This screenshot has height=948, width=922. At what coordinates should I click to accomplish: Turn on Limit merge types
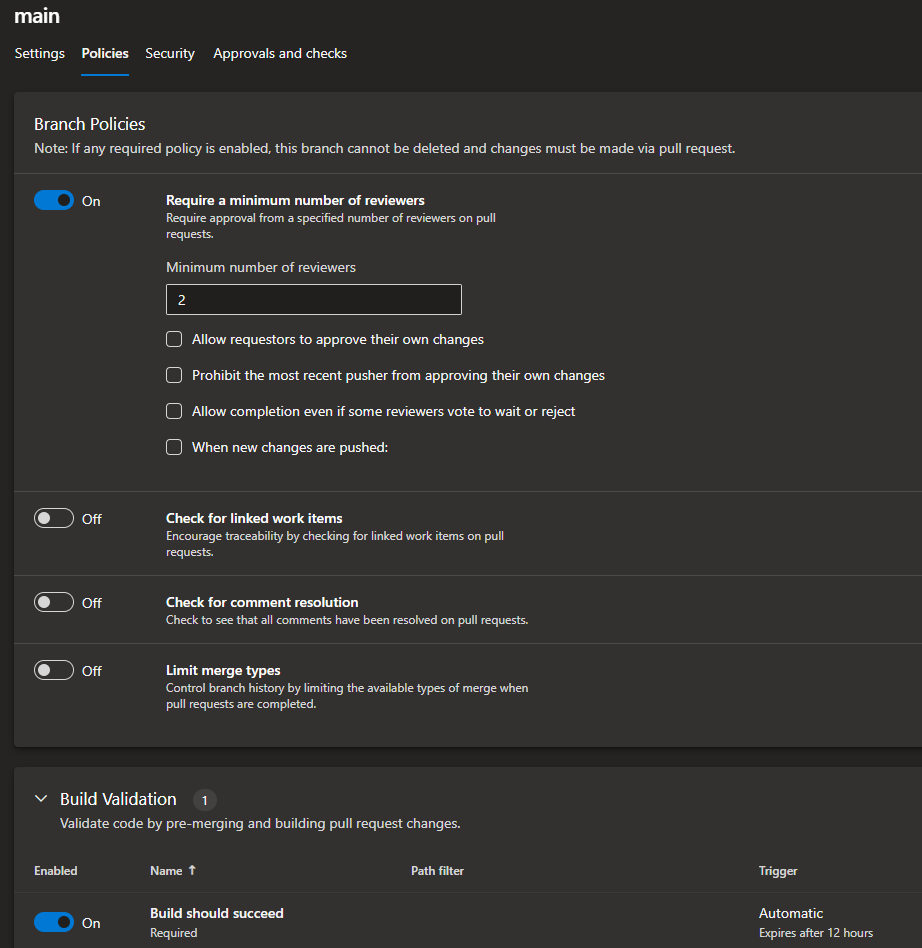tap(54, 671)
